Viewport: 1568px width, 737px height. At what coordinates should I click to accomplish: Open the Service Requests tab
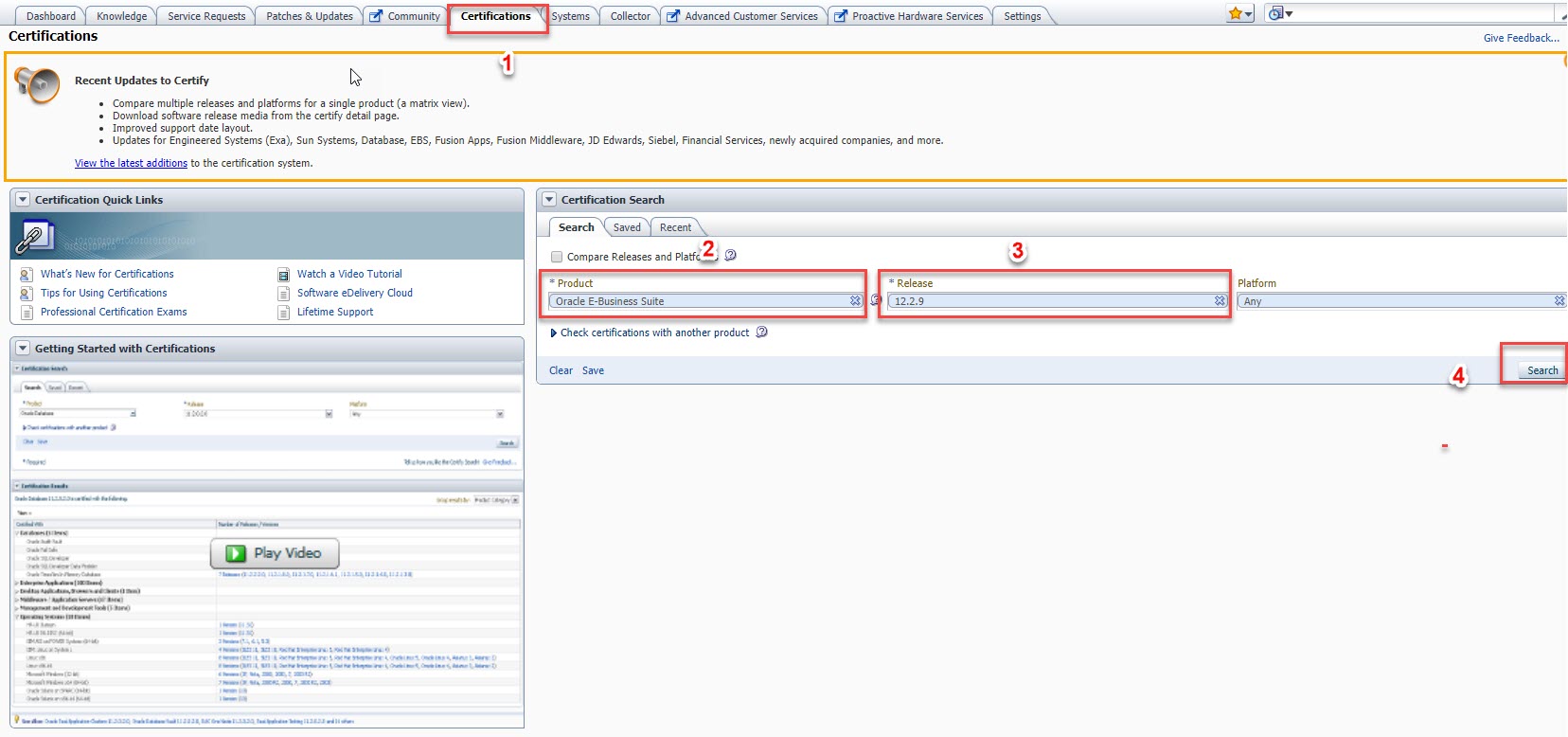[x=206, y=16]
